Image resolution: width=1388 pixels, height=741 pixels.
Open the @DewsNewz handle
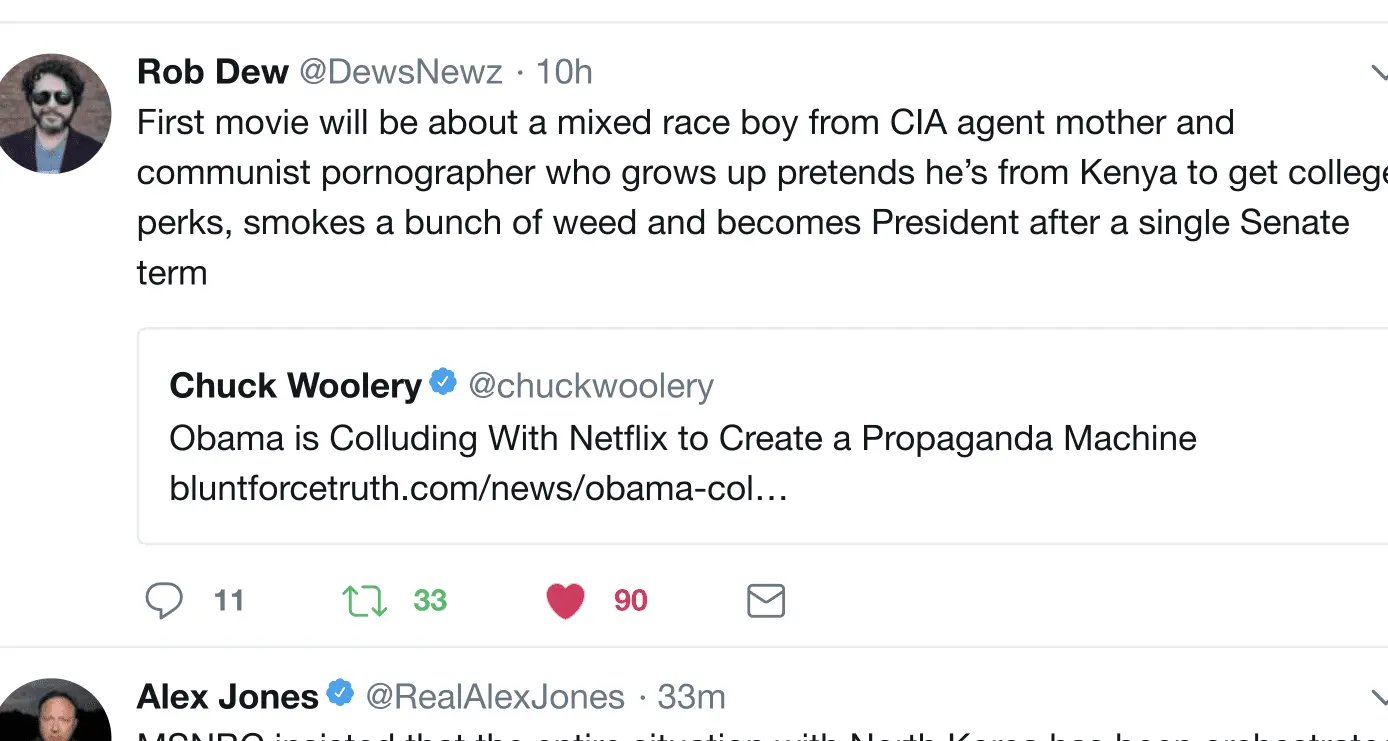pos(401,72)
